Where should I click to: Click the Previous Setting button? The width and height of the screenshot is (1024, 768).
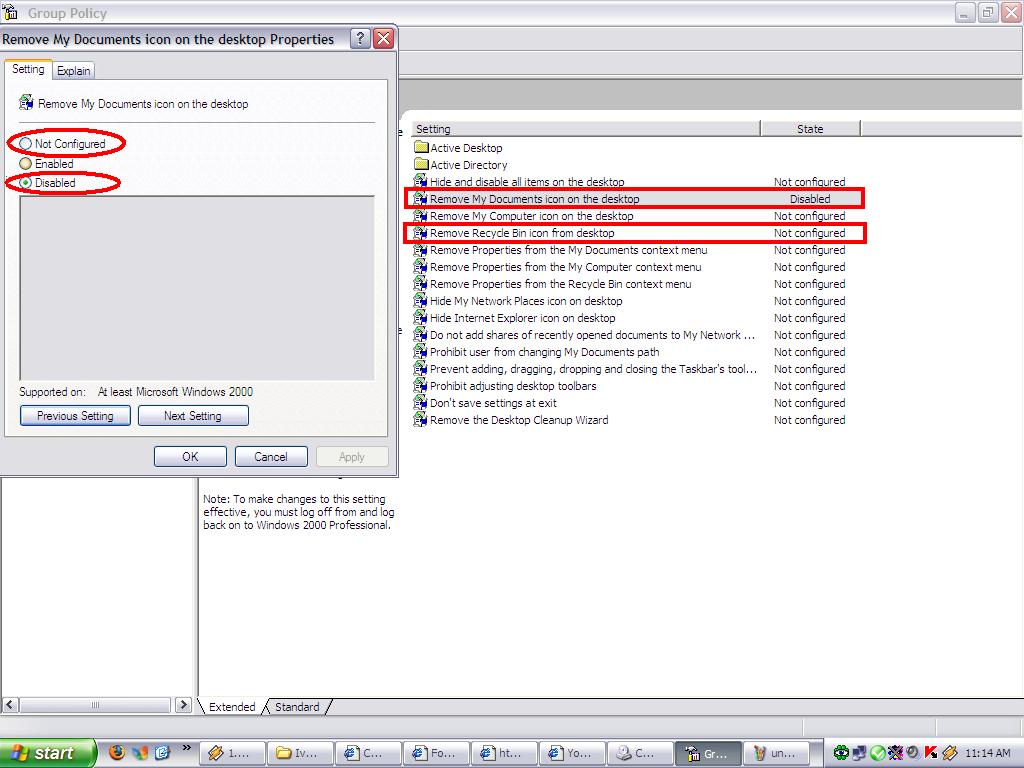click(75, 415)
